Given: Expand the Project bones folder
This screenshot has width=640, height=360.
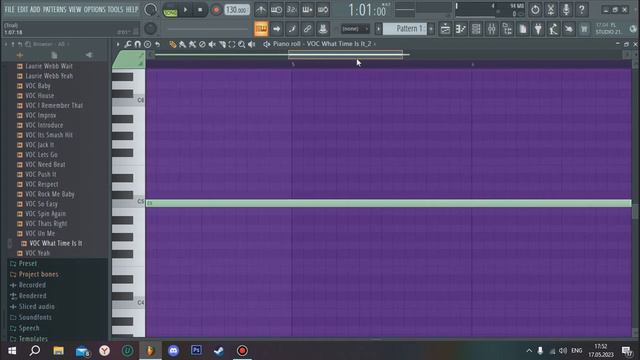Looking at the screenshot, I should 38,274.
